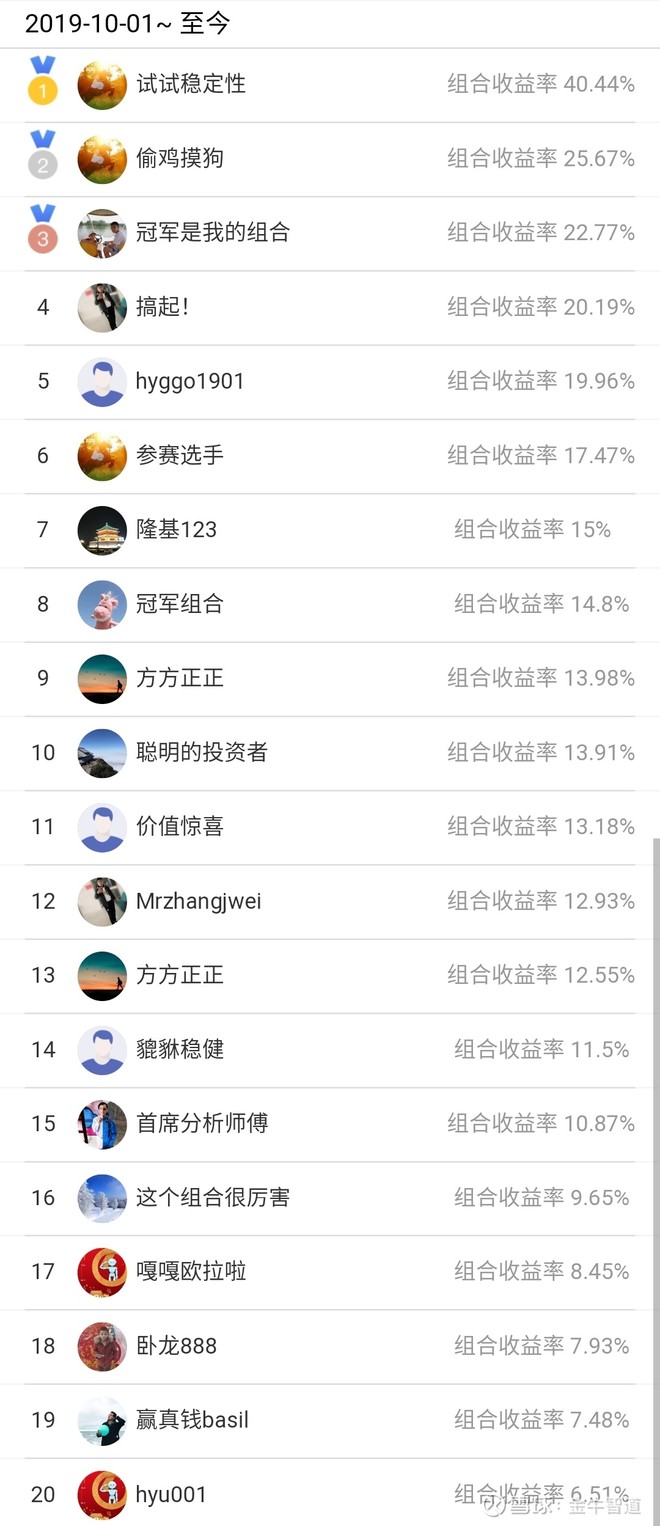Screen dimensions: 660x1526
Task: Tap the avatar next to 首席分析师傅
Action: (x=102, y=1124)
